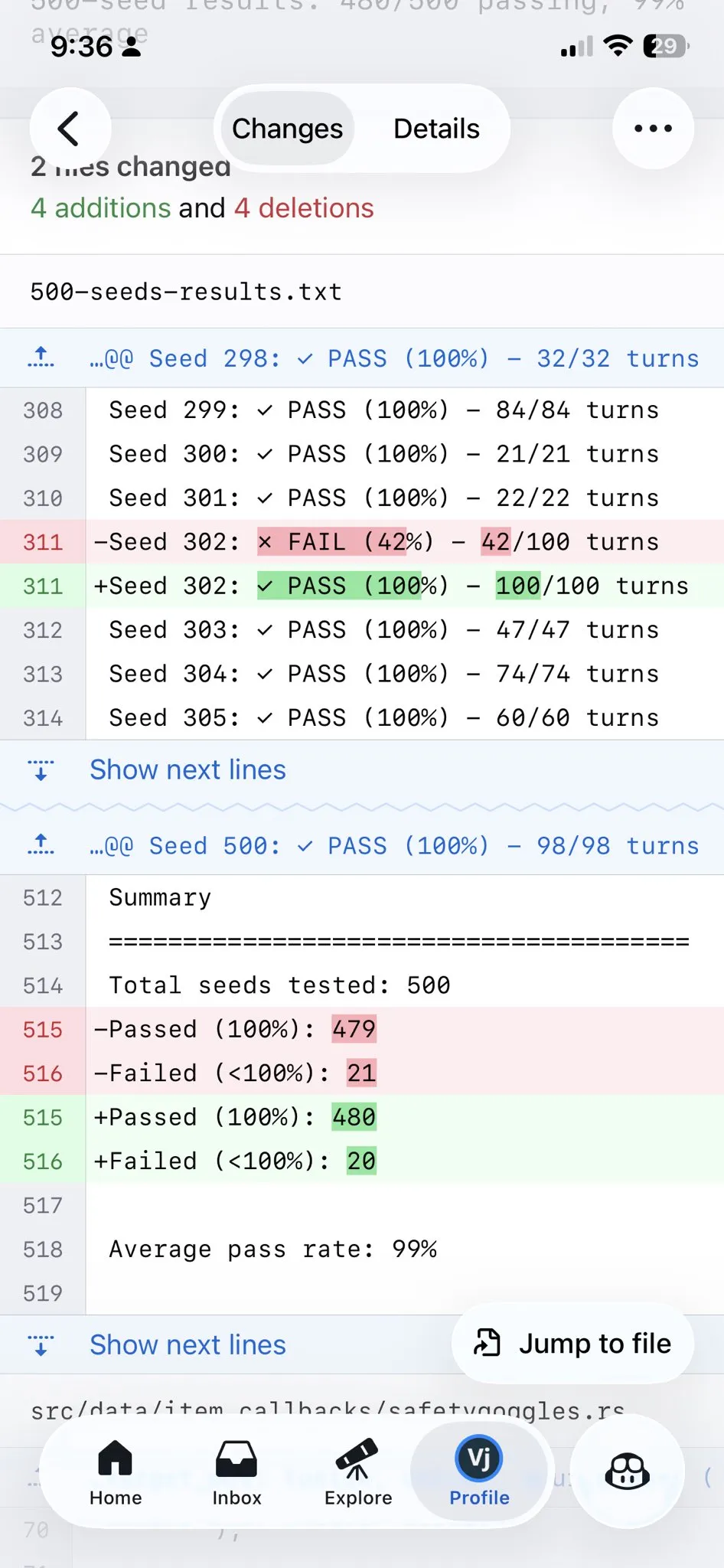724x1568 pixels.
Task: Open the three-dots more options menu
Action: click(653, 129)
